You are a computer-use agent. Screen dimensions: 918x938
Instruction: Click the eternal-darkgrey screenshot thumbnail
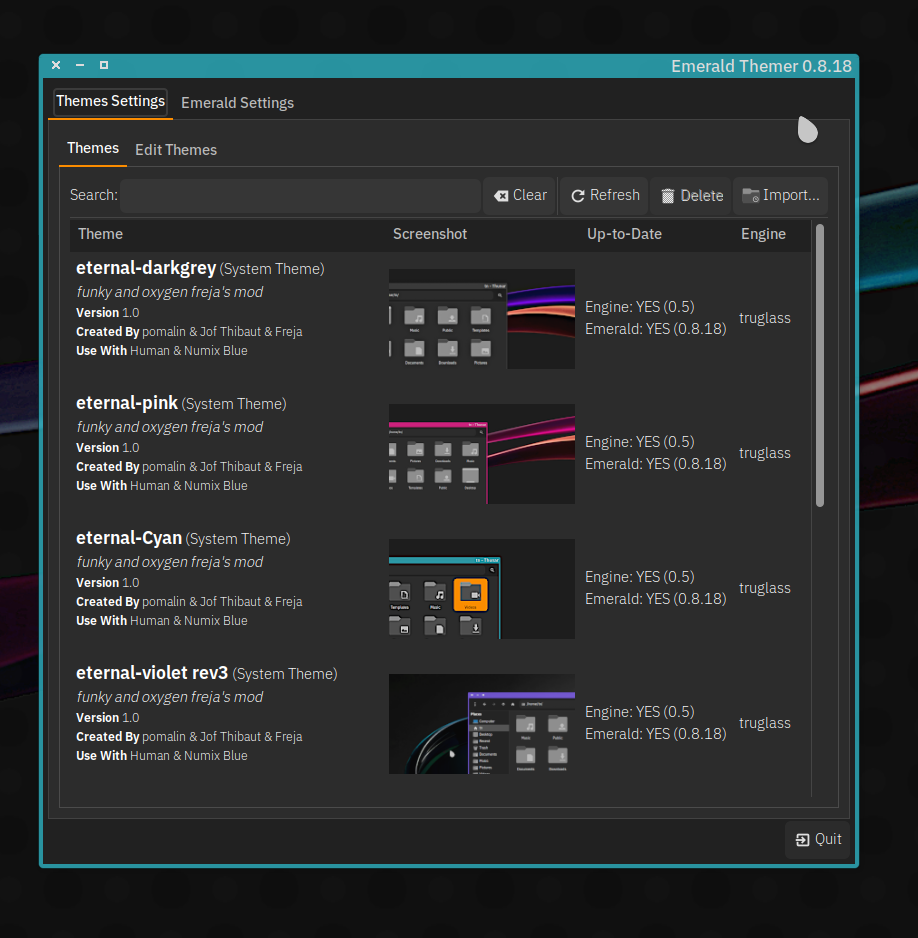point(481,319)
